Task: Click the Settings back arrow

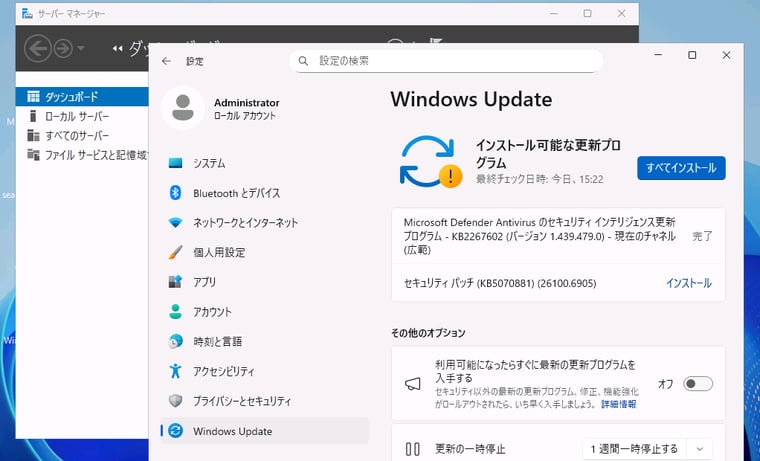Action: 167,61
